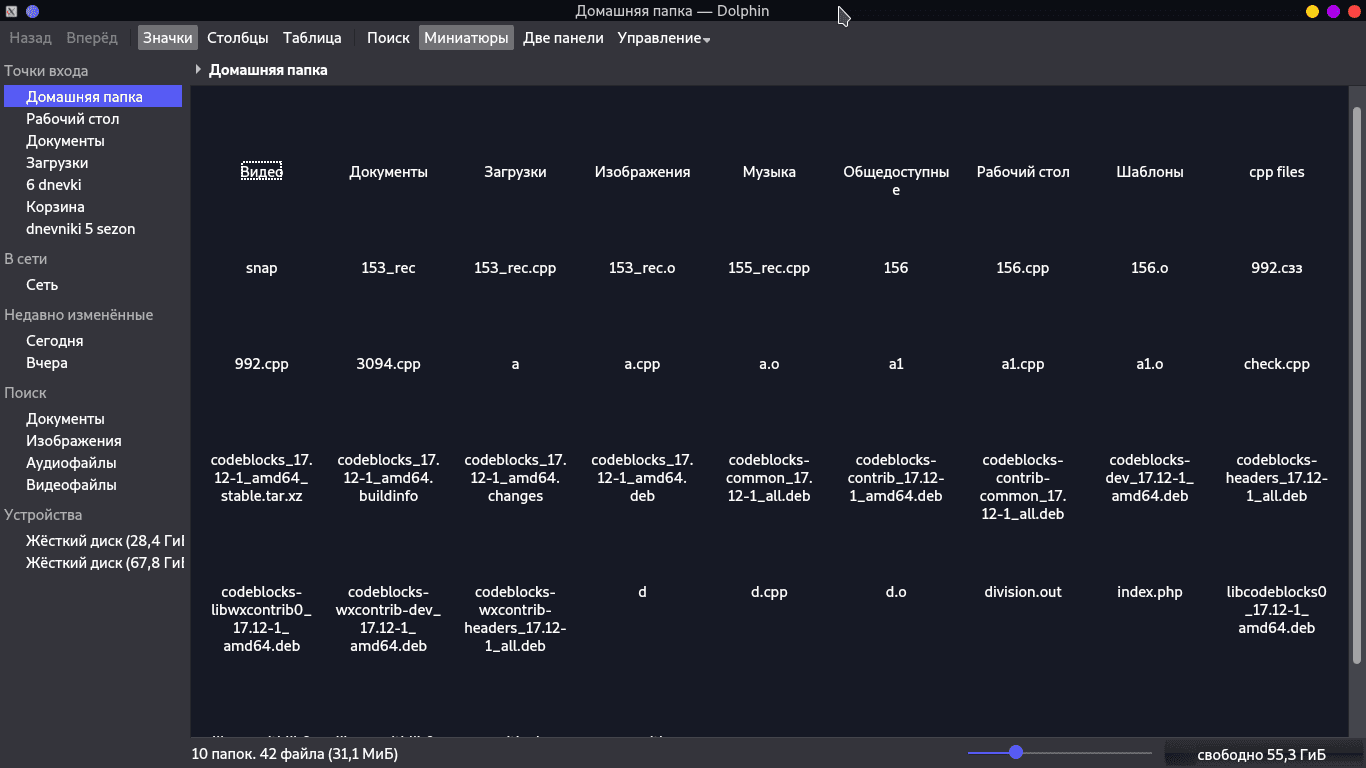Viewport: 1366px width, 768px height.
Task: Select the file check.cpp
Action: 1277,364
